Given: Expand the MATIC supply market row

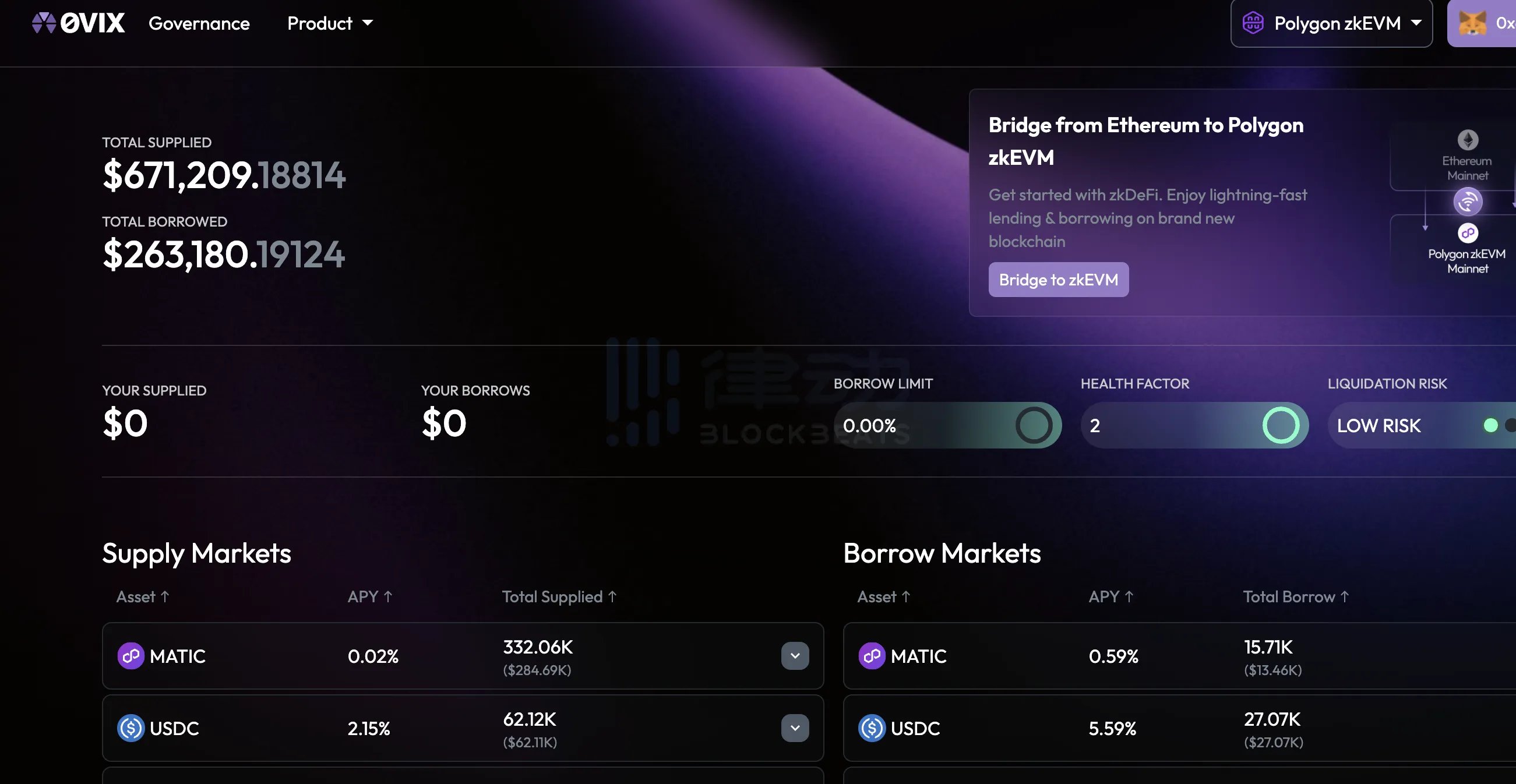Looking at the screenshot, I should pos(794,655).
